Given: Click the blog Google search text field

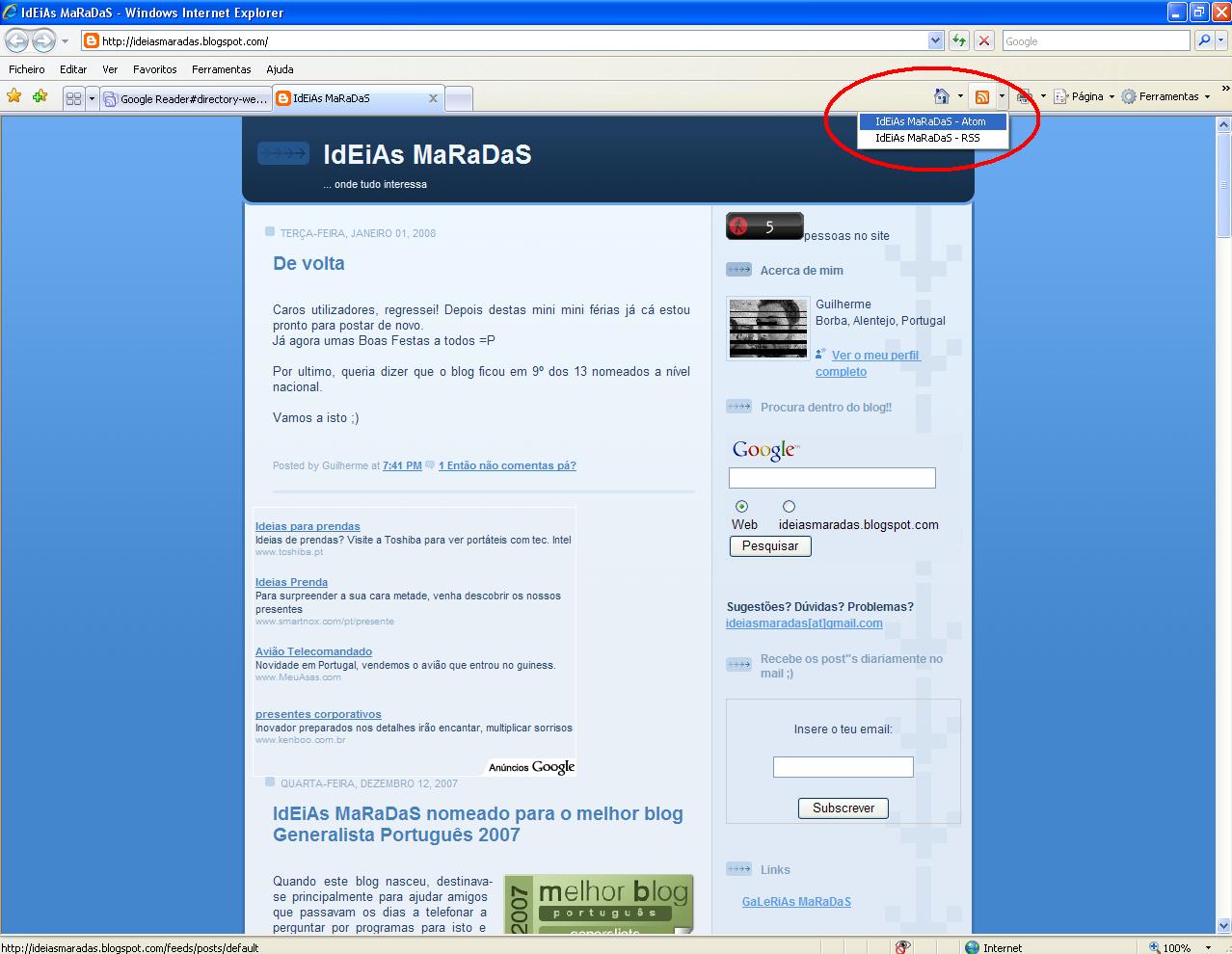Looking at the screenshot, I should tap(832, 478).
